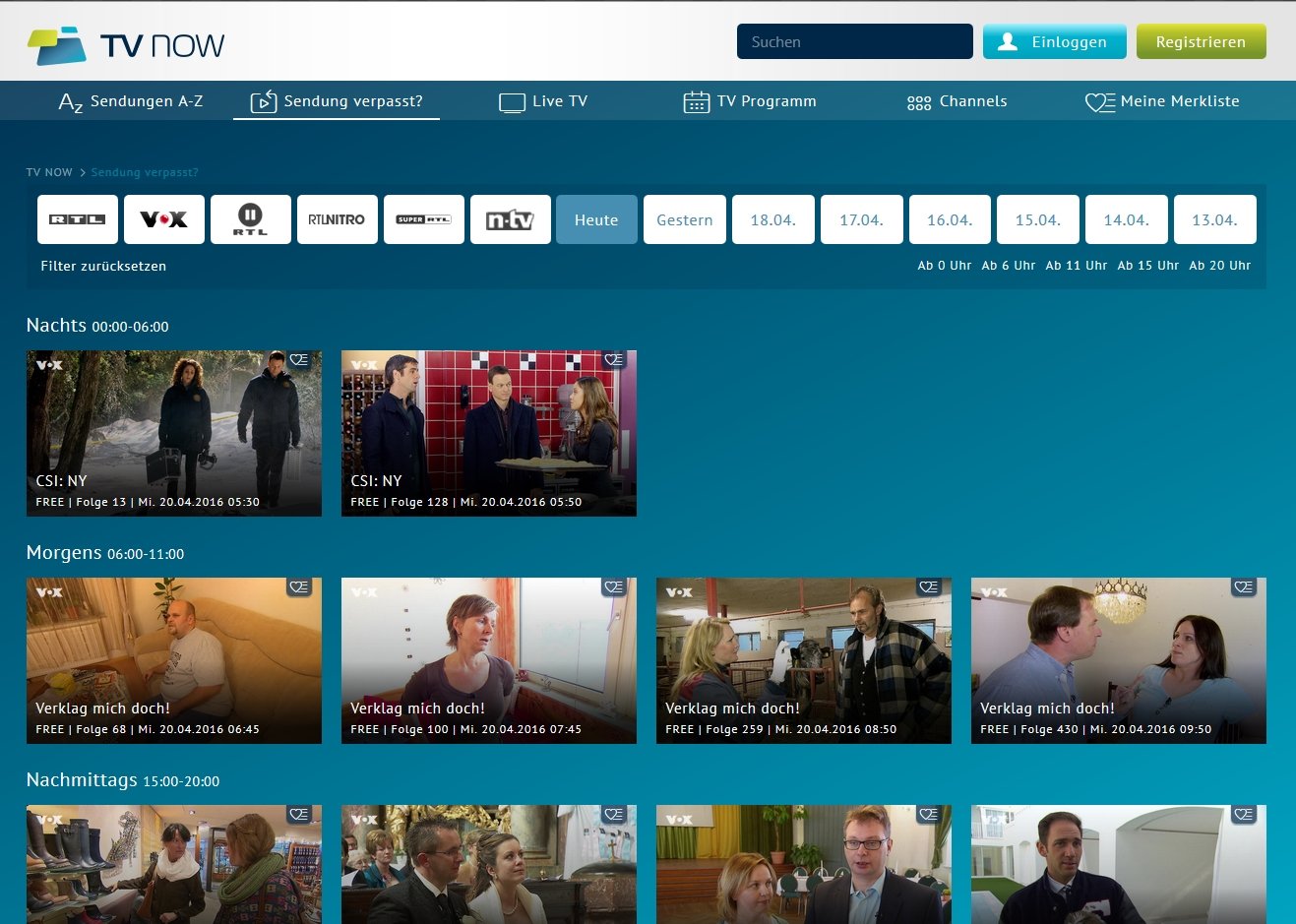Click the Morgens 06:00-11:00 heading

(x=105, y=553)
